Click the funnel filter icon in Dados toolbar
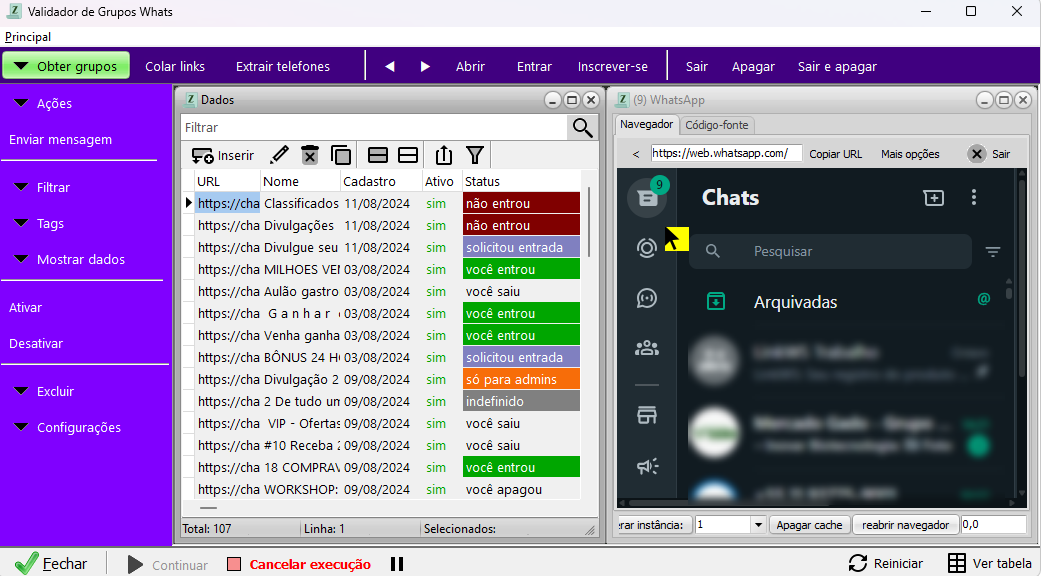This screenshot has height=576, width=1041. [x=475, y=155]
